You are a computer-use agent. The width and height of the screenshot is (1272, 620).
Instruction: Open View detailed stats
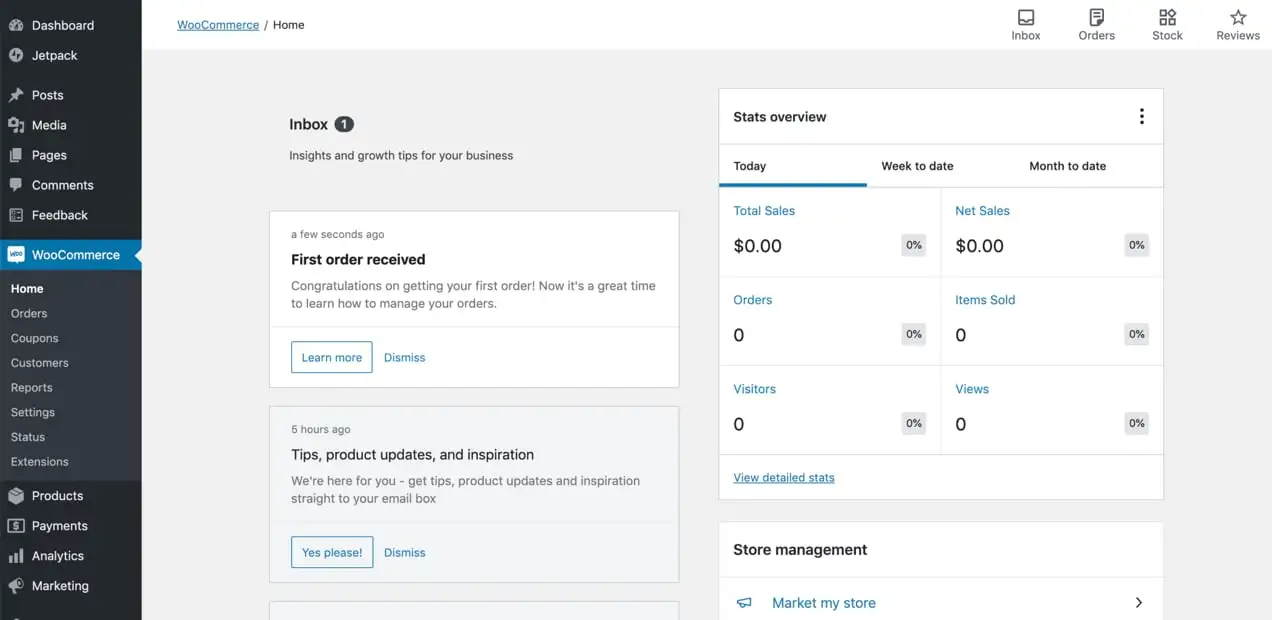coord(784,477)
